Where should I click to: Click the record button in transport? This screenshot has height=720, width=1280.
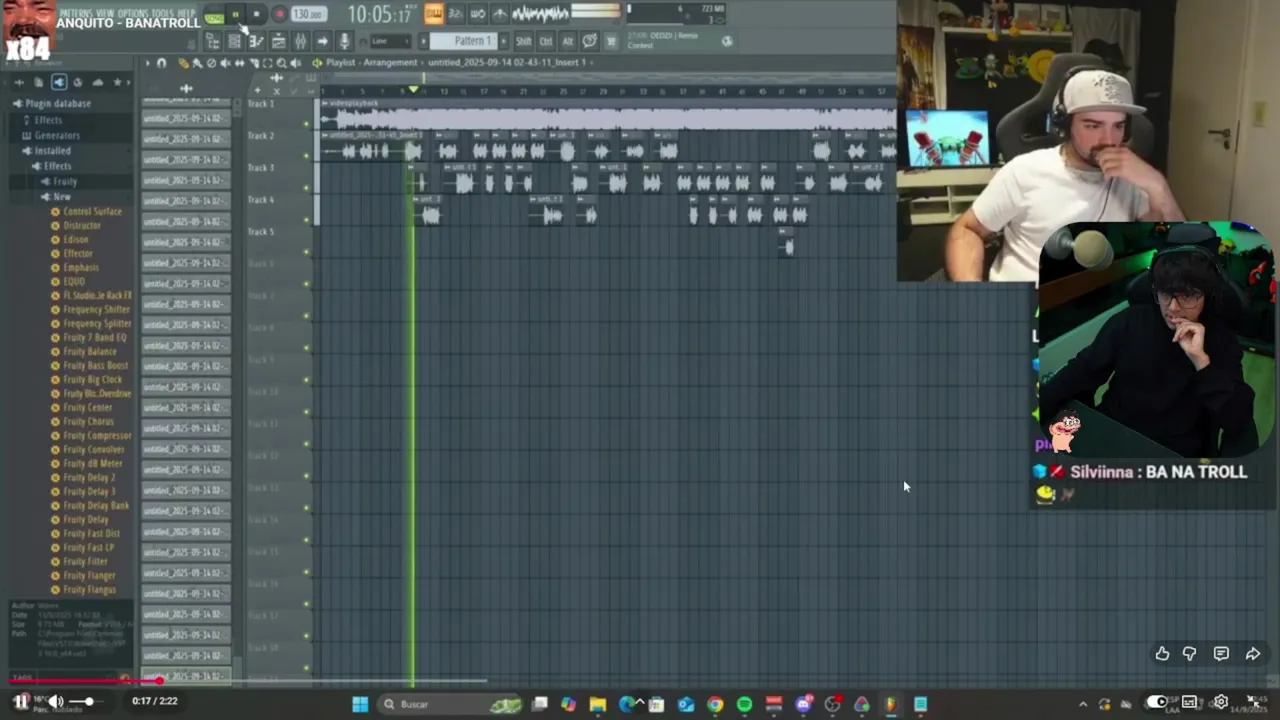click(280, 14)
